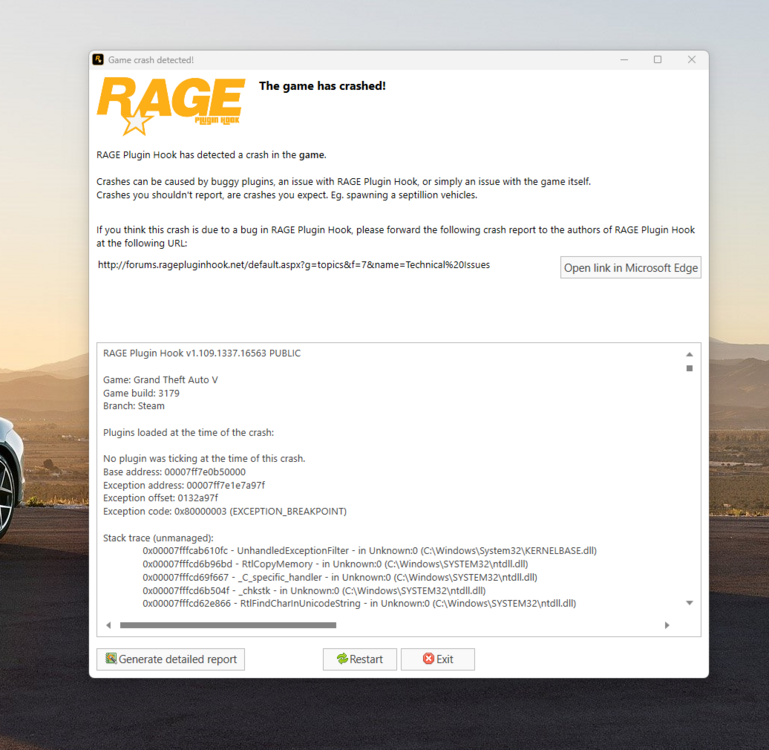Image resolution: width=769 pixels, height=750 pixels.
Task: Maximize the Game crash detected window
Action: tap(658, 60)
